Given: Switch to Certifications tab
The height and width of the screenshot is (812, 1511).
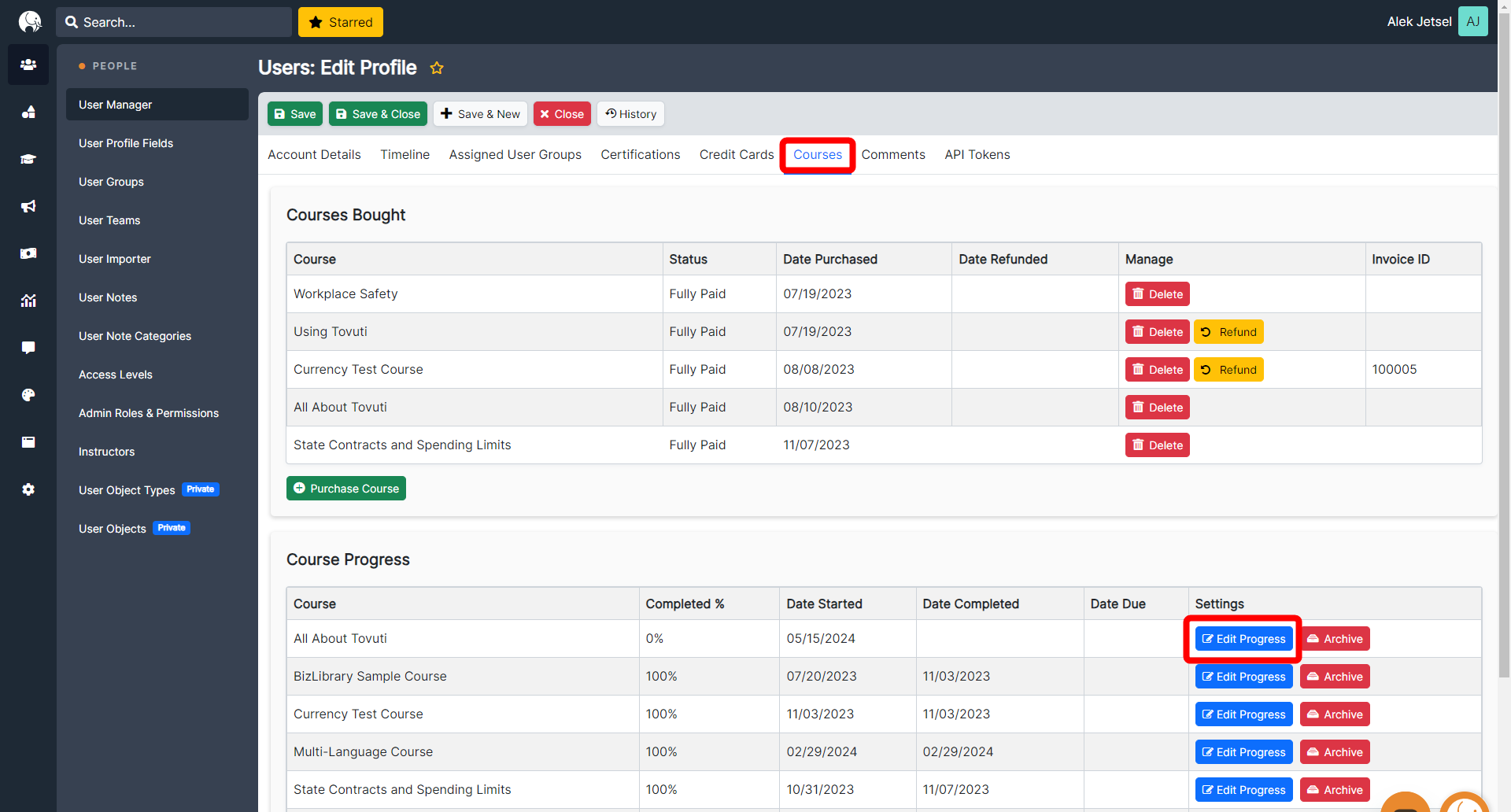Looking at the screenshot, I should 641,155.
